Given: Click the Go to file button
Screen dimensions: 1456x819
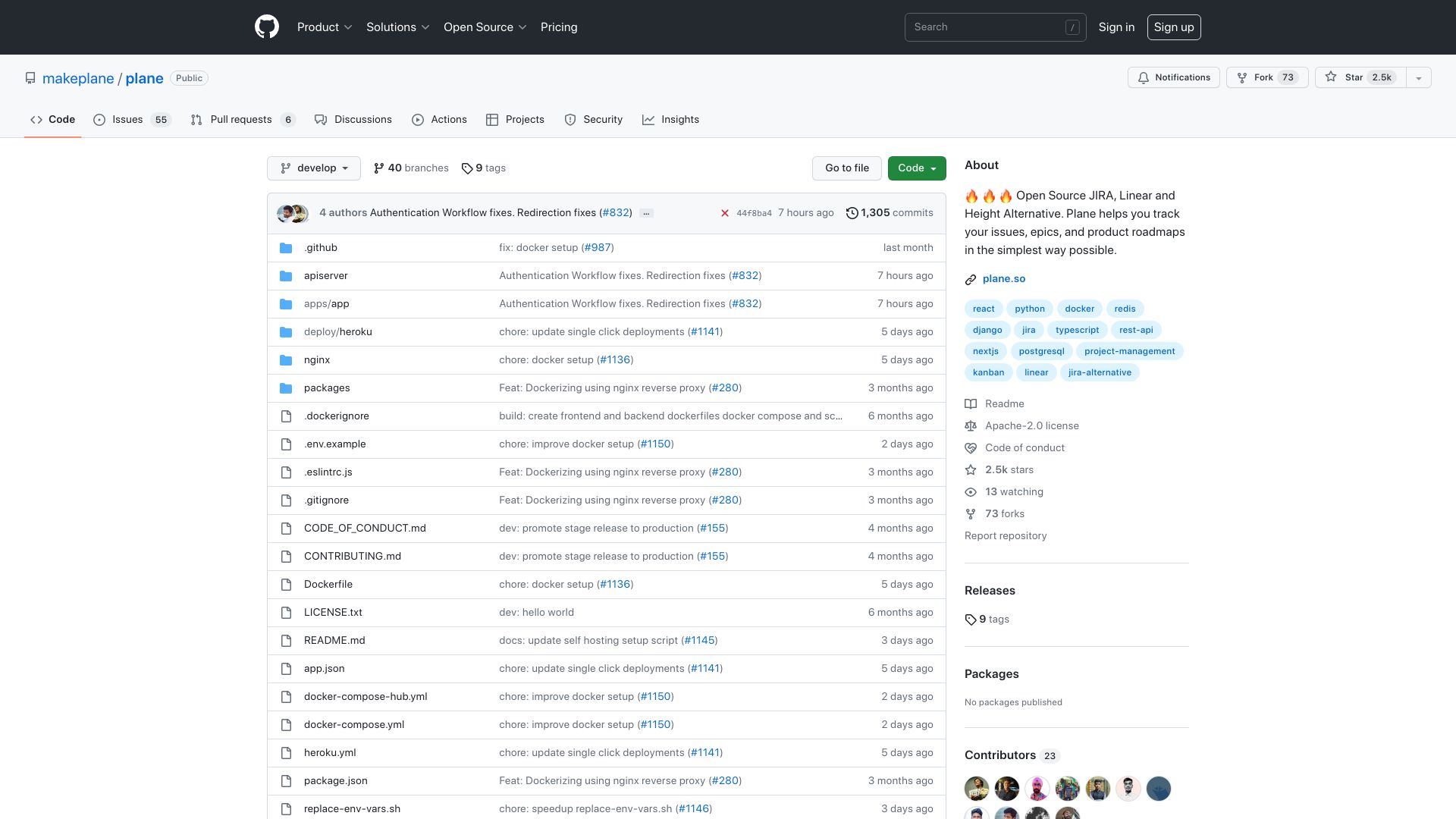Looking at the screenshot, I should [x=847, y=168].
